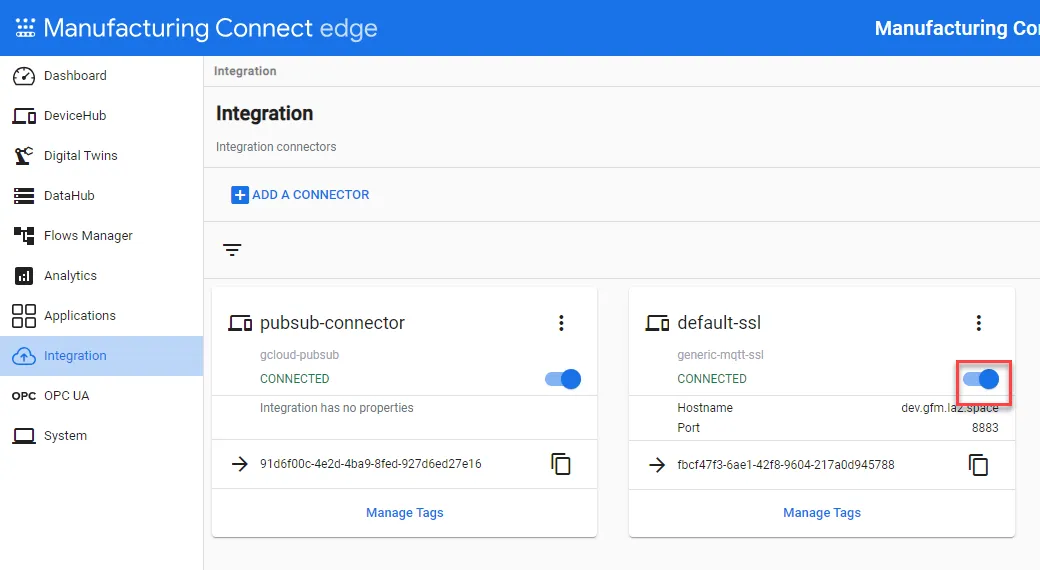Navigate to System settings
Image resolution: width=1040 pixels, height=570 pixels.
pyautogui.click(x=101, y=436)
